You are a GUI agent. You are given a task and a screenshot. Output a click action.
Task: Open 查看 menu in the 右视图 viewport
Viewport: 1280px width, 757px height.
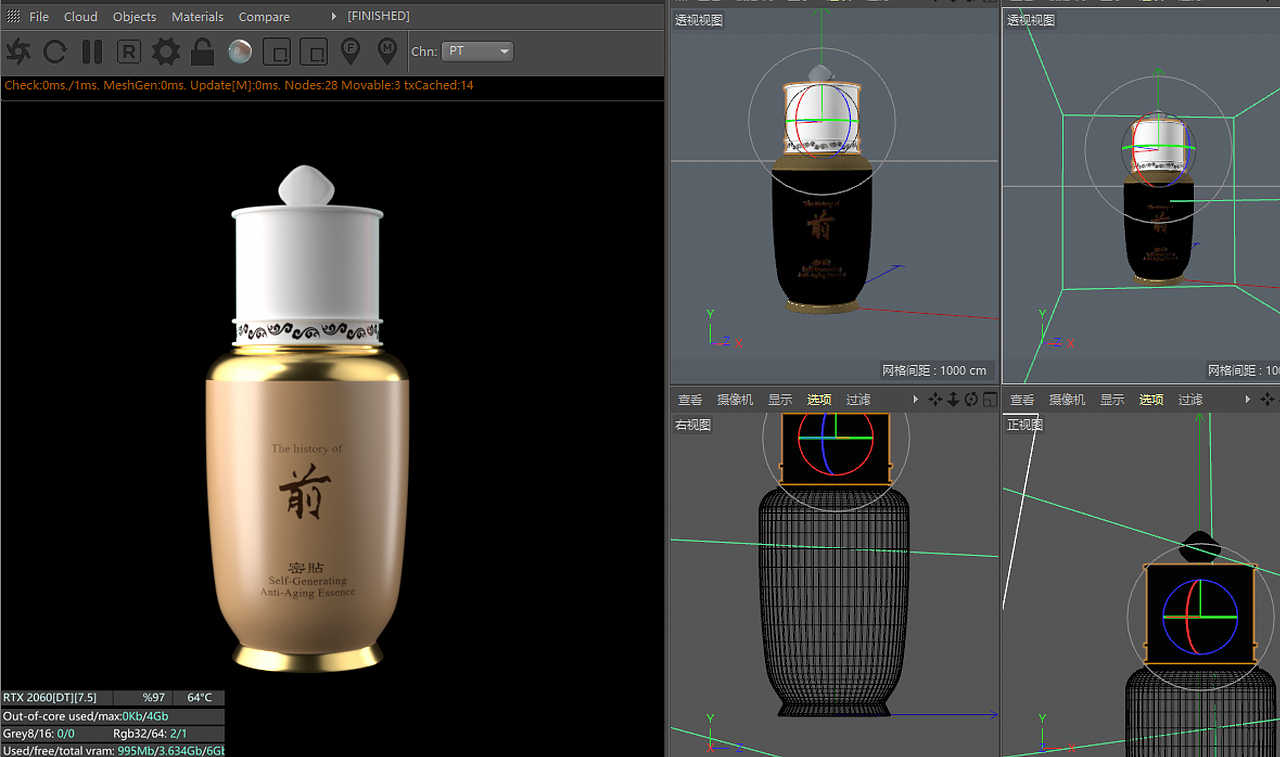(690, 400)
